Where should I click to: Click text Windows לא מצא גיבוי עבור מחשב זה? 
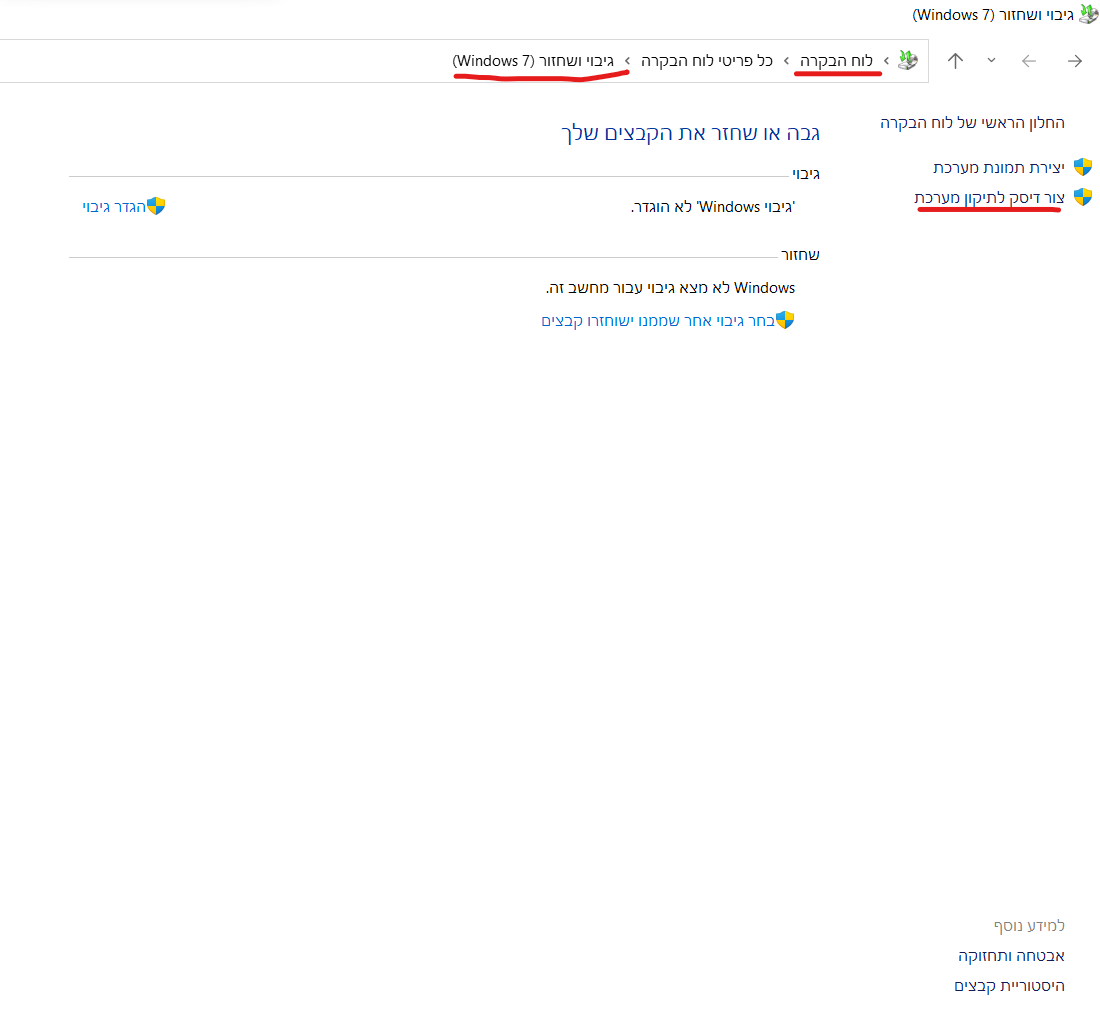point(670,288)
